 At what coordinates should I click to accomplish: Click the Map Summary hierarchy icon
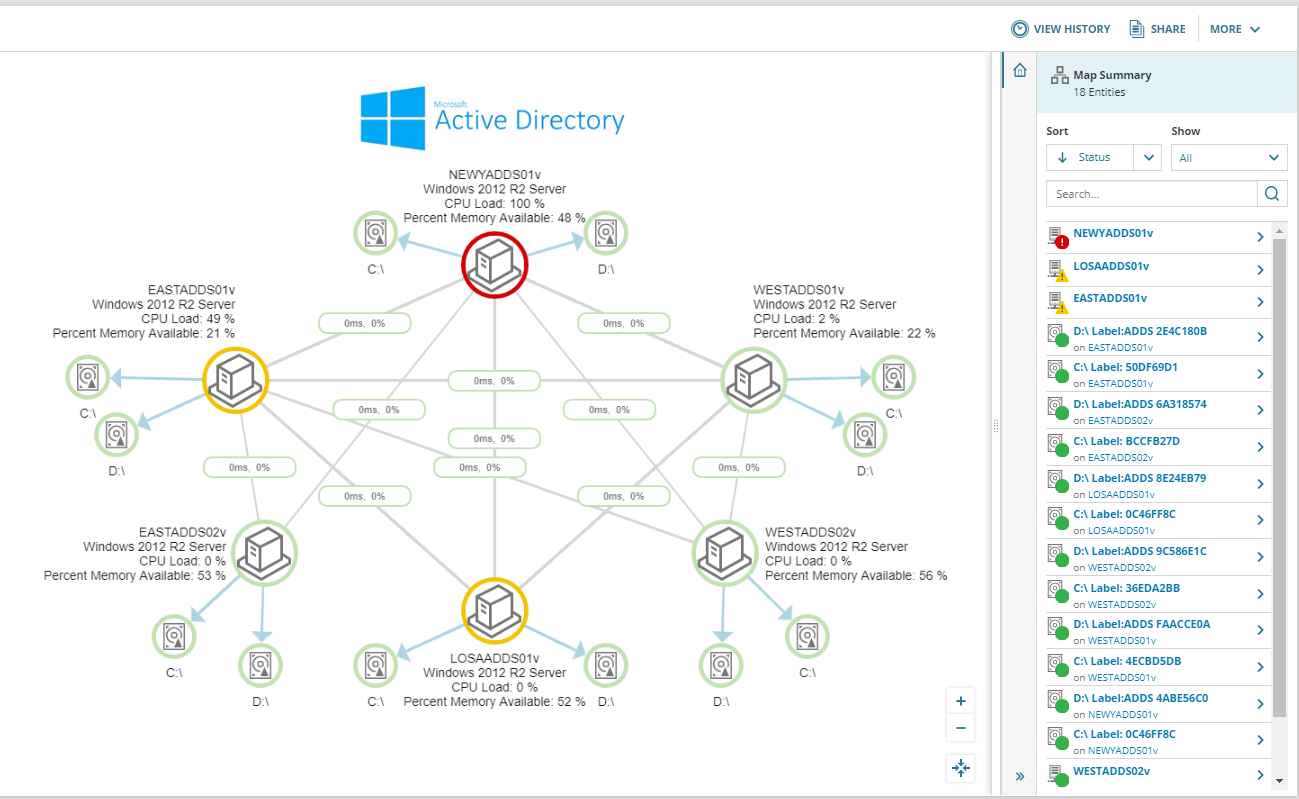(1059, 76)
